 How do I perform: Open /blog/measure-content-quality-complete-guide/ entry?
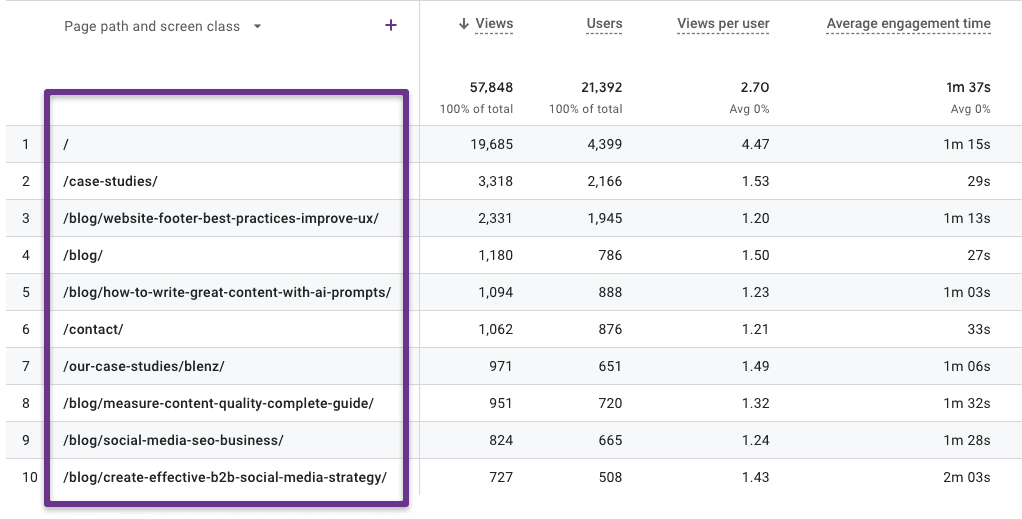[x=218, y=403]
